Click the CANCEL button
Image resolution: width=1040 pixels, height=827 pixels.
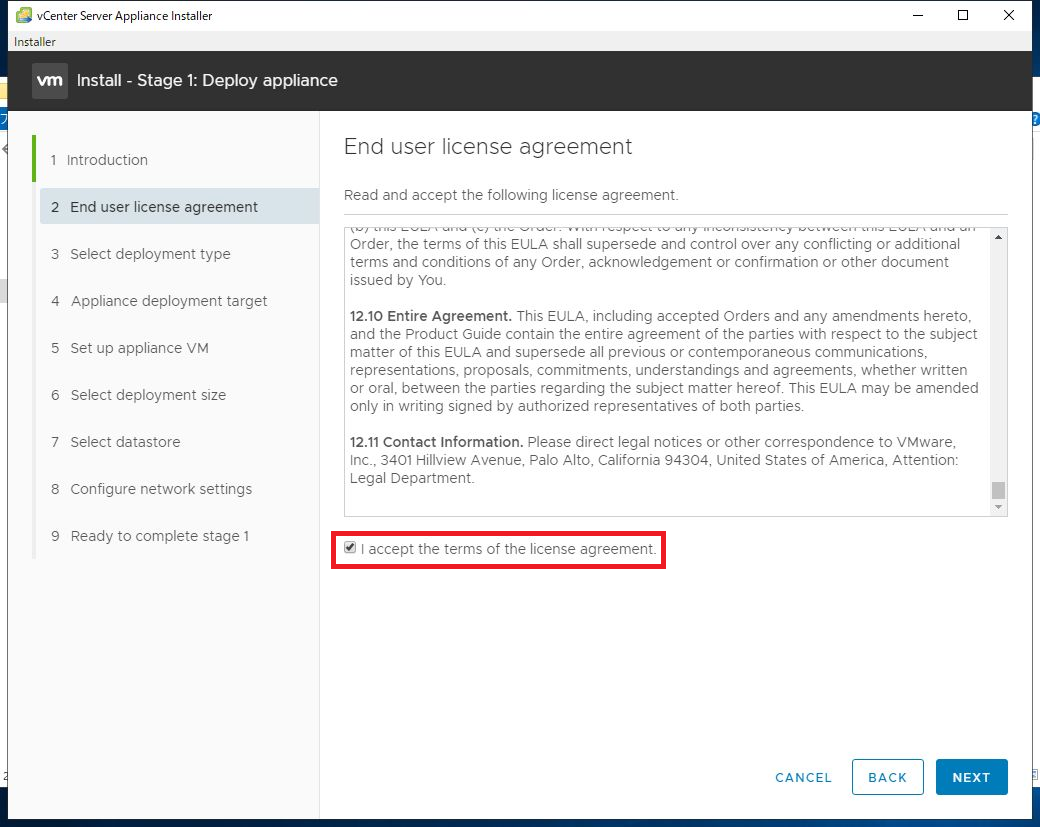(803, 777)
